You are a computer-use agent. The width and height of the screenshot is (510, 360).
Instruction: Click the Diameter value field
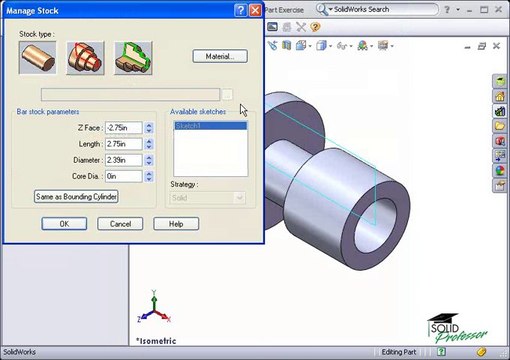tap(124, 160)
